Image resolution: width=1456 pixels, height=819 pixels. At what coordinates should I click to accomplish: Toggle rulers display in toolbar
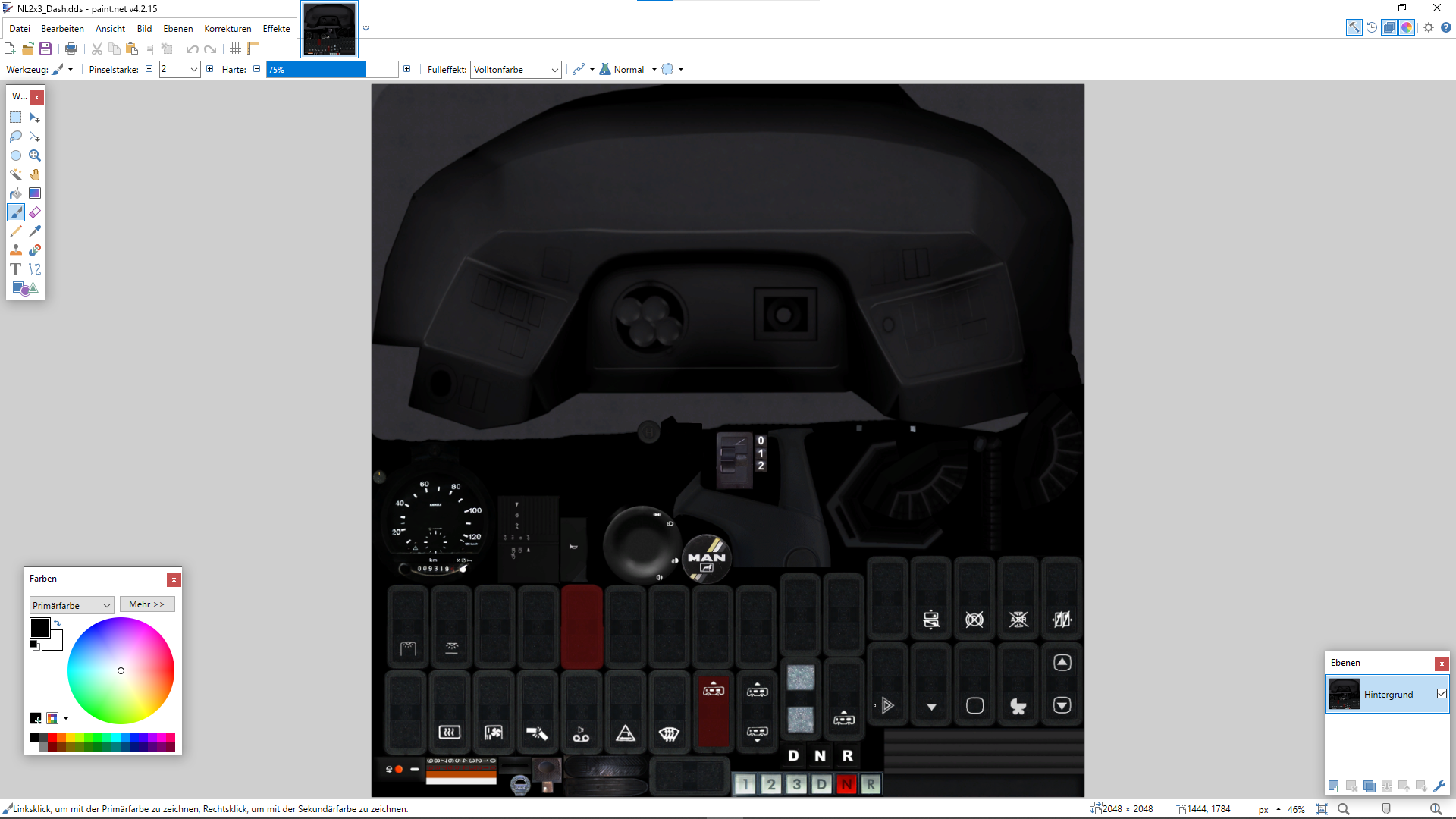point(253,49)
